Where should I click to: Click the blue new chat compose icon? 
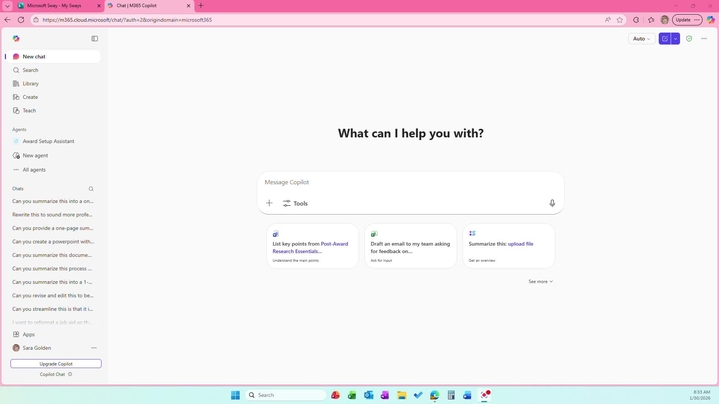(x=665, y=39)
